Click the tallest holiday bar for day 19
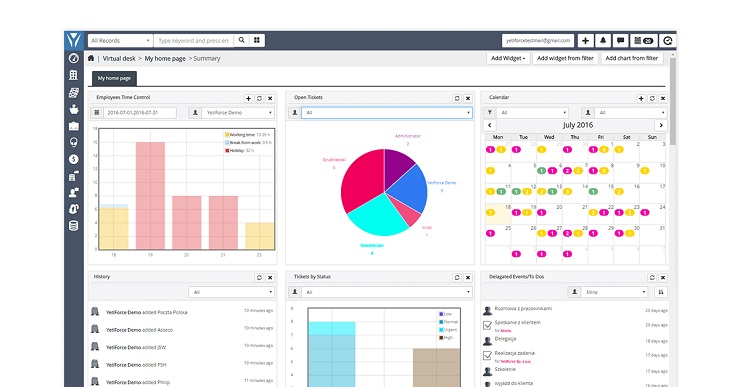The height and width of the screenshot is (387, 740). [x=151, y=196]
